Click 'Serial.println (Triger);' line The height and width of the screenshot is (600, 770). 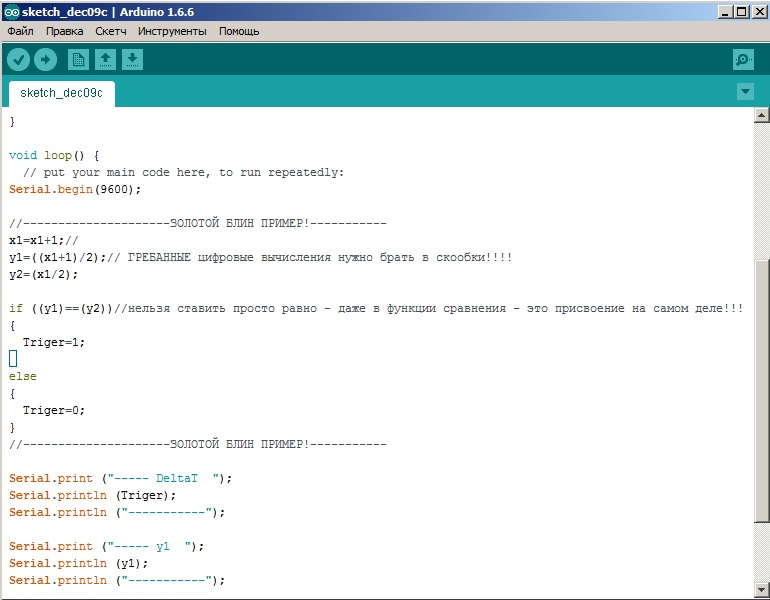[x=92, y=495]
